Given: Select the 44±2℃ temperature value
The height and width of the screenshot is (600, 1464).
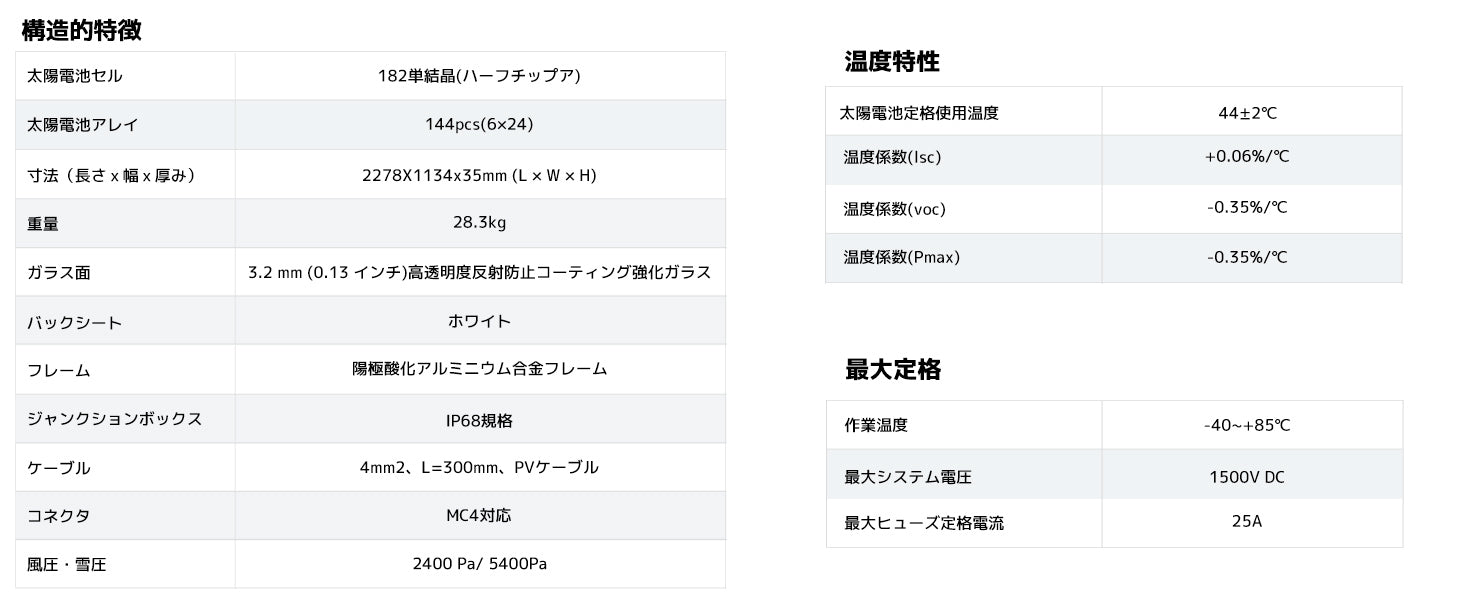Looking at the screenshot, I should (x=1247, y=113).
